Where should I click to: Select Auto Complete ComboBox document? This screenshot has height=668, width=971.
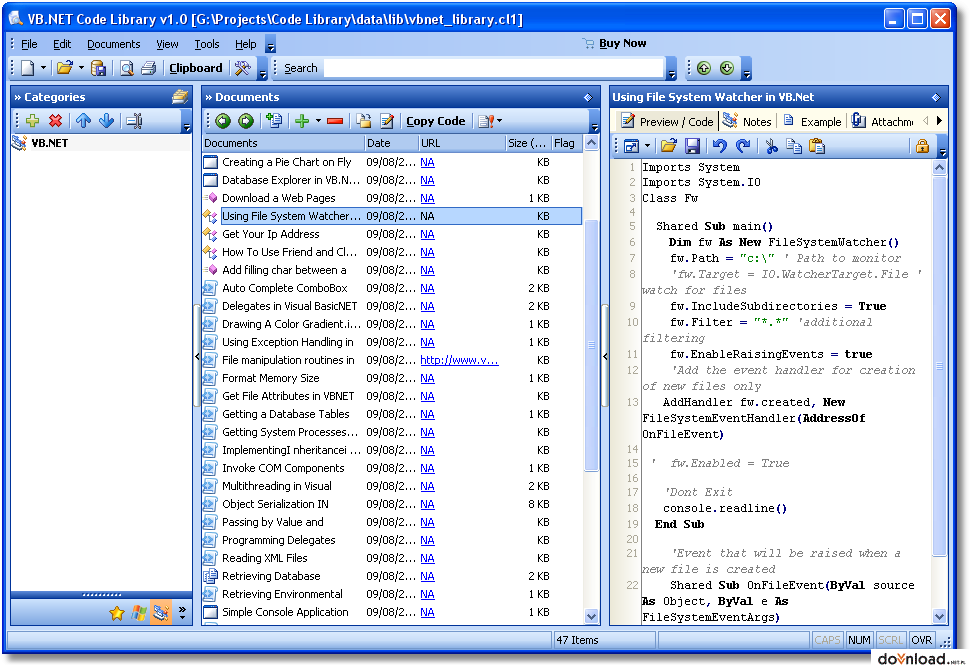[285, 288]
